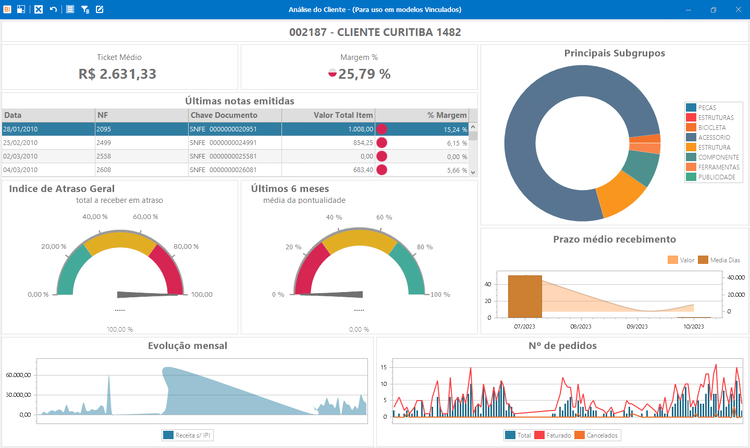Click the save layout icon in title bar

click(x=21, y=9)
